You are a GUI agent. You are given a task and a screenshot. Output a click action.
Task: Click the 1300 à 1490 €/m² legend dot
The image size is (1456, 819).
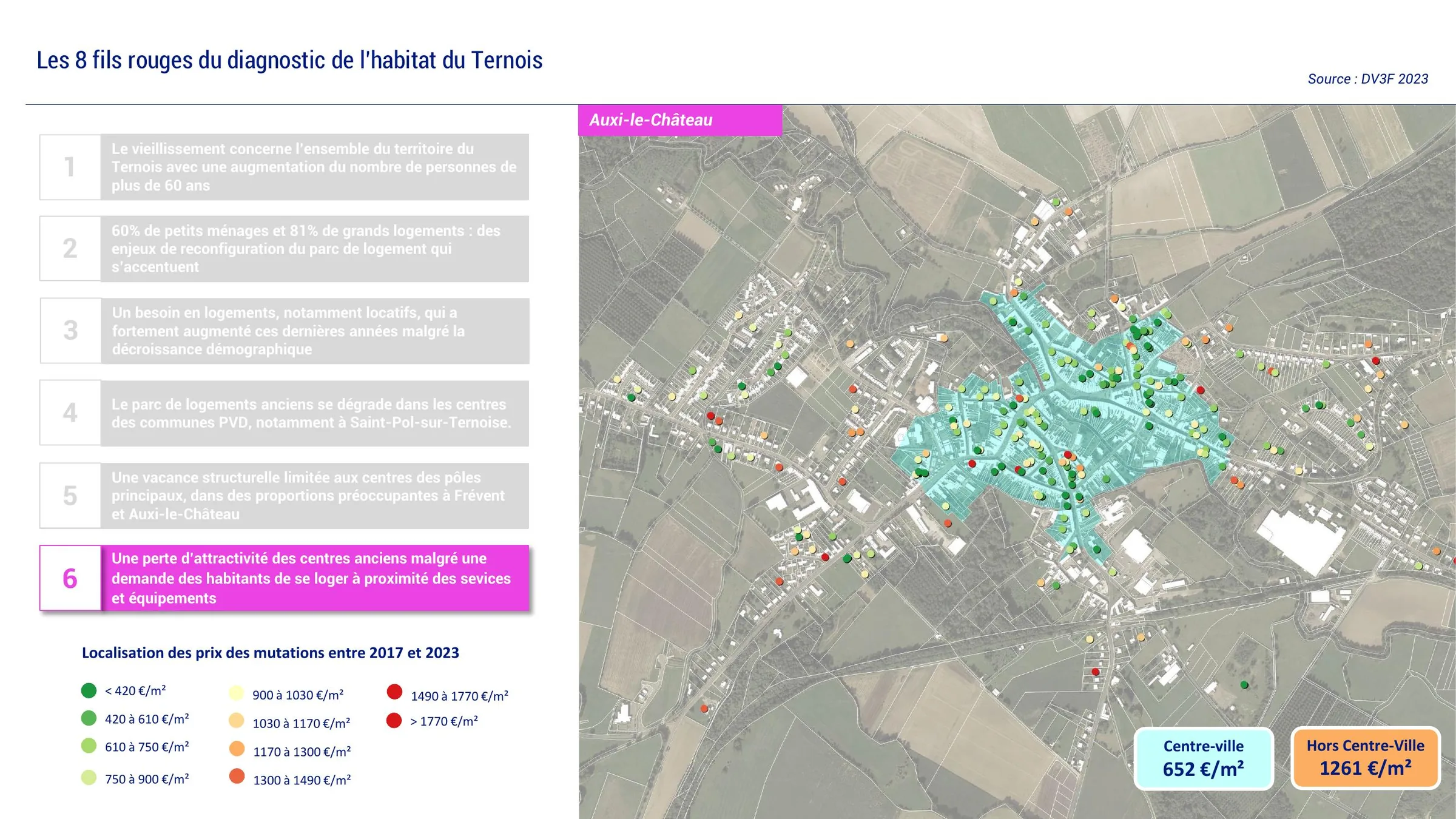(x=237, y=777)
